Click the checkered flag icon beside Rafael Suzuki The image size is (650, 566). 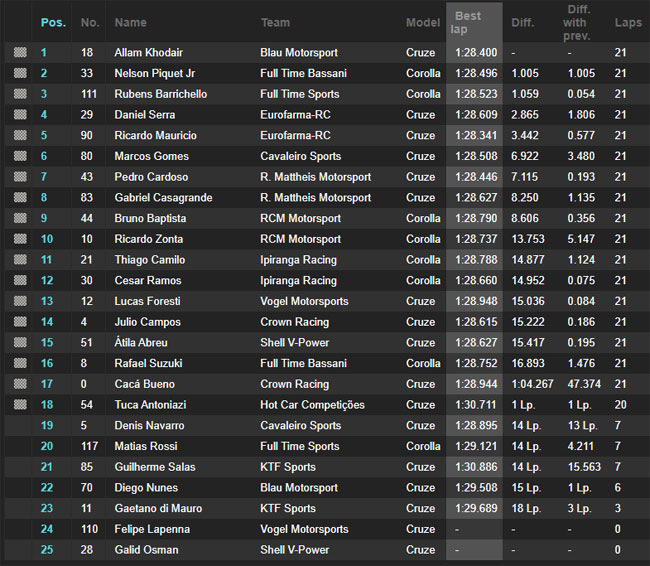[20, 363]
